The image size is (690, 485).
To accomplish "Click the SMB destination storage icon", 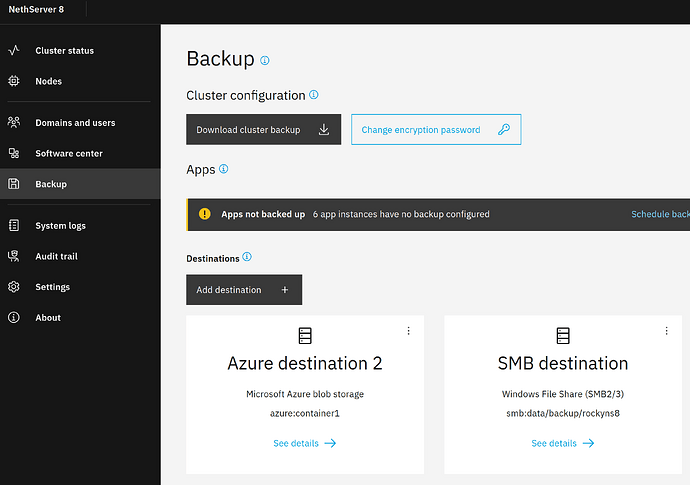I will [x=563, y=336].
